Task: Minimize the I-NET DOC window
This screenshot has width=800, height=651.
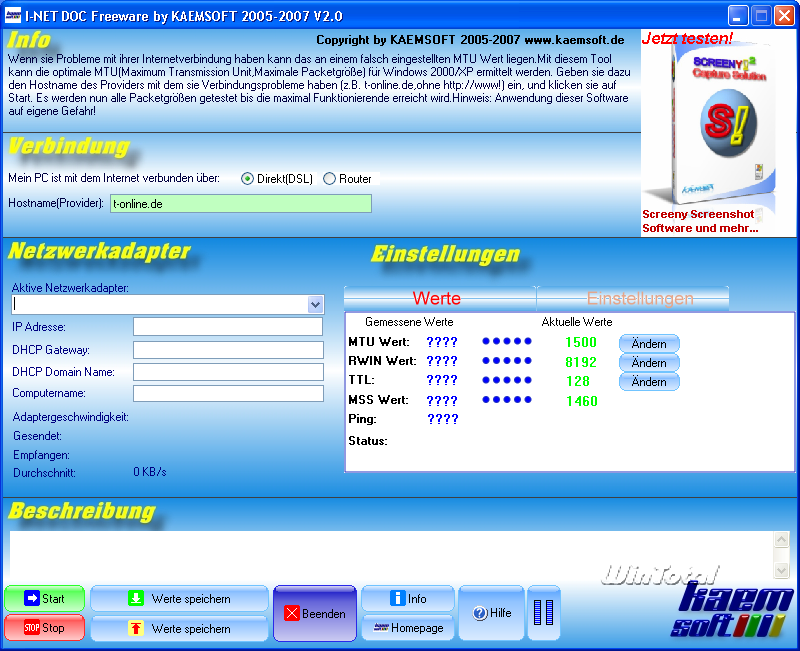Action: coord(737,16)
